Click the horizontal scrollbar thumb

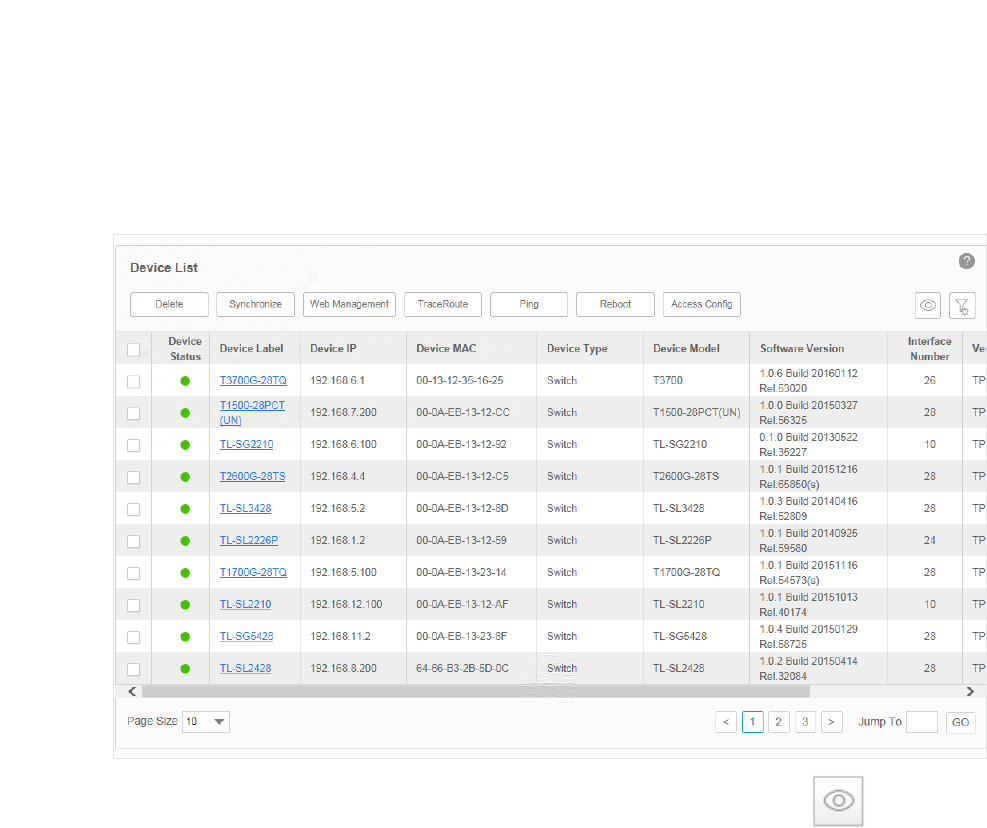[476, 692]
